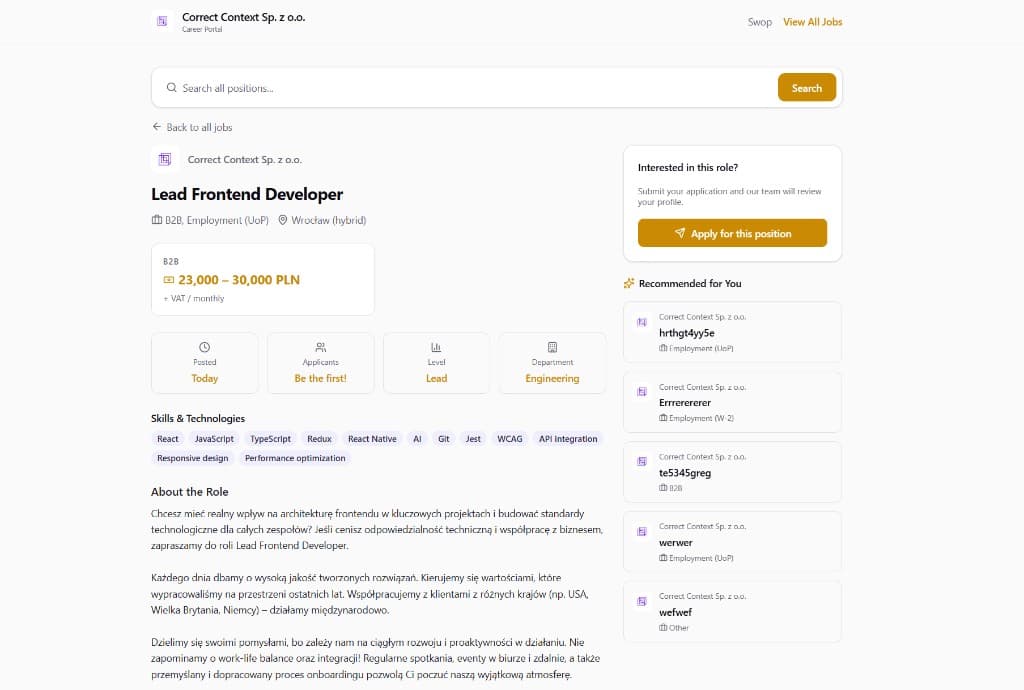Open the View All Jobs page
This screenshot has height=690, width=1024.
click(x=812, y=21)
